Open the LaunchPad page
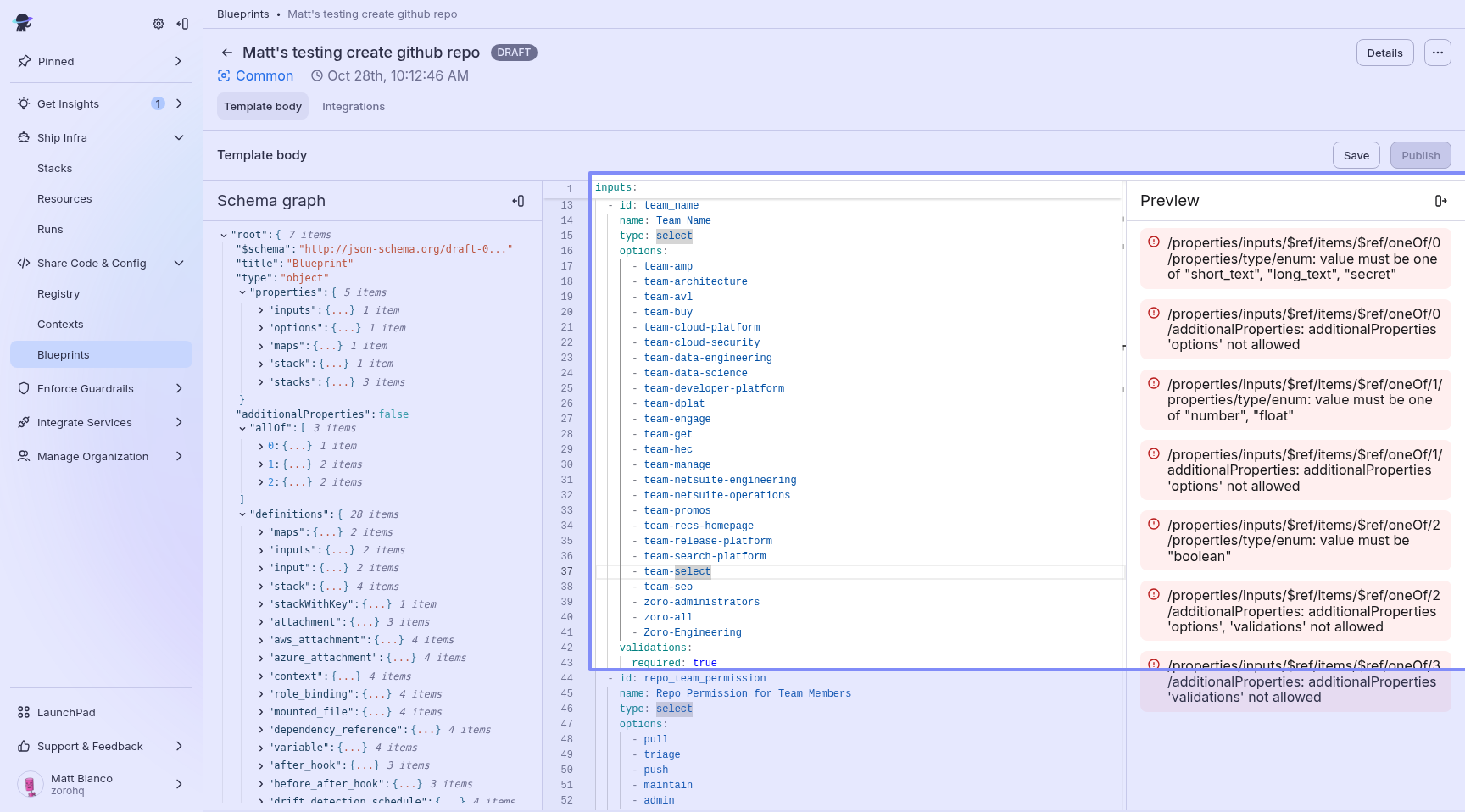The image size is (1465, 812). (x=66, y=713)
